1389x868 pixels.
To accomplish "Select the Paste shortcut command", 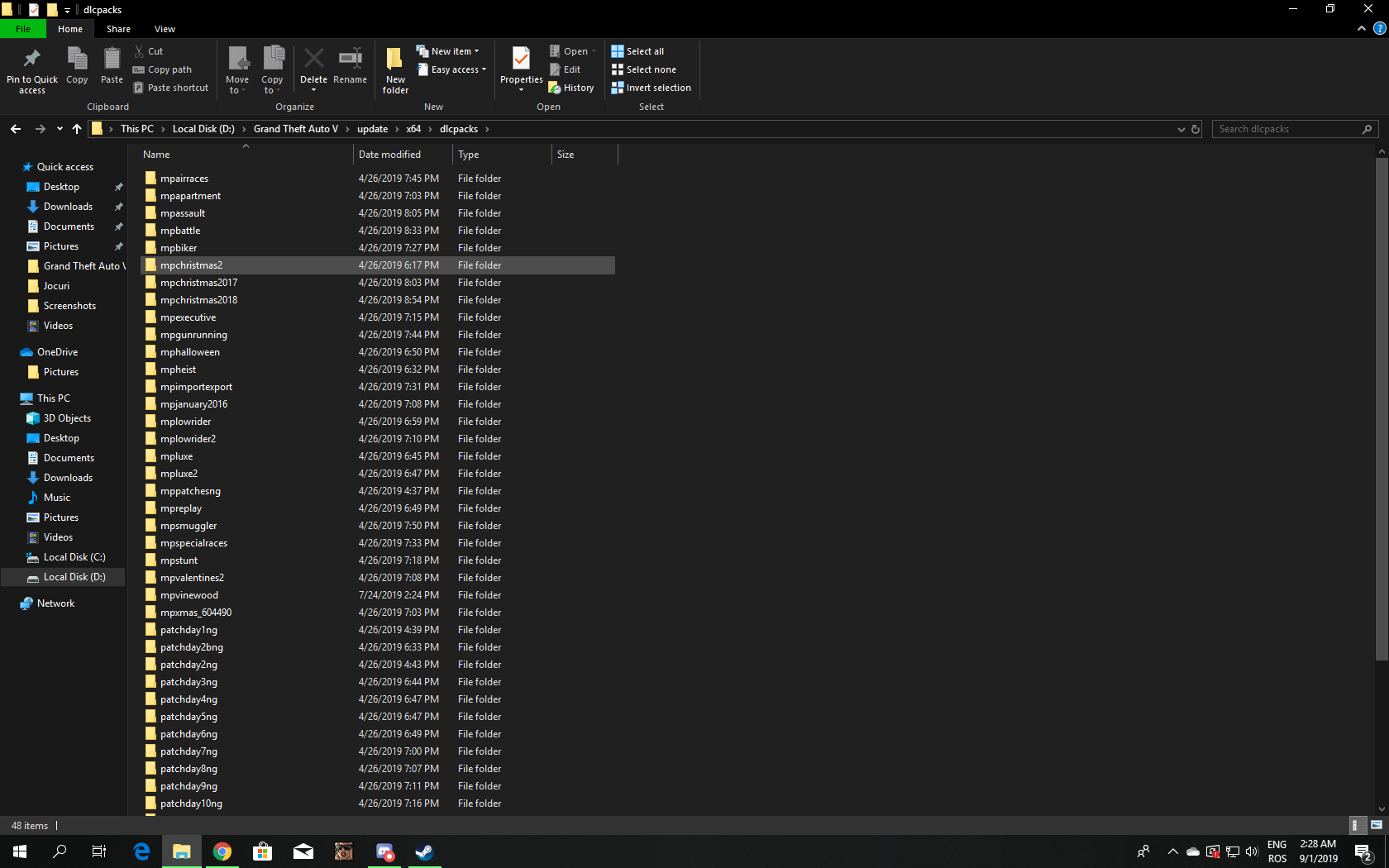I will coord(171,87).
